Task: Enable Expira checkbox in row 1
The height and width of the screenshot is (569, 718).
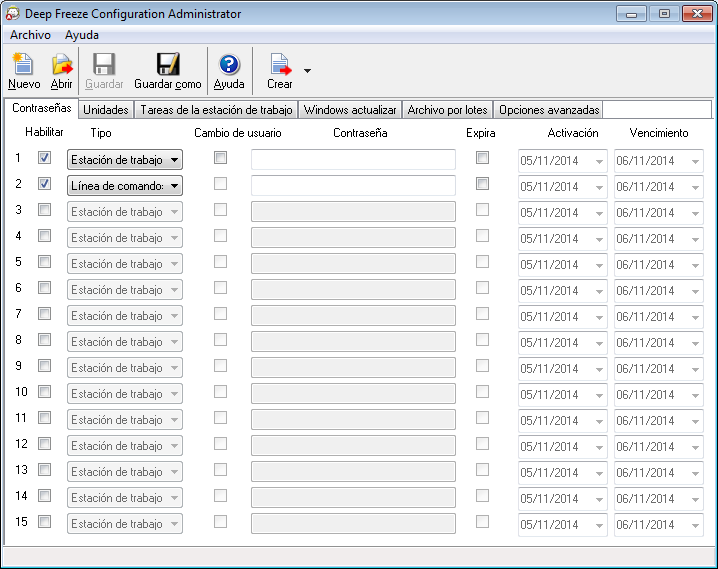Action: (x=483, y=158)
